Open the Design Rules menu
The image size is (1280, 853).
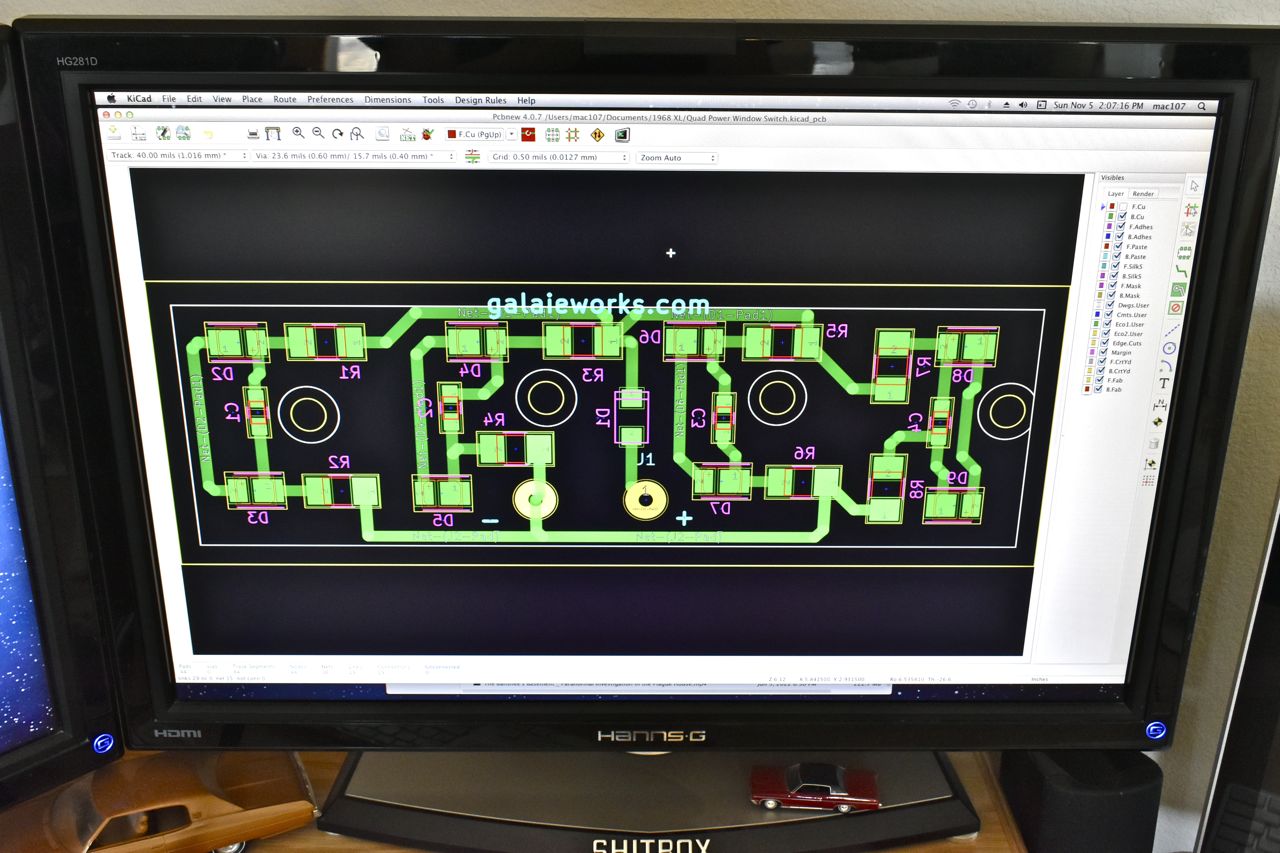[x=480, y=100]
